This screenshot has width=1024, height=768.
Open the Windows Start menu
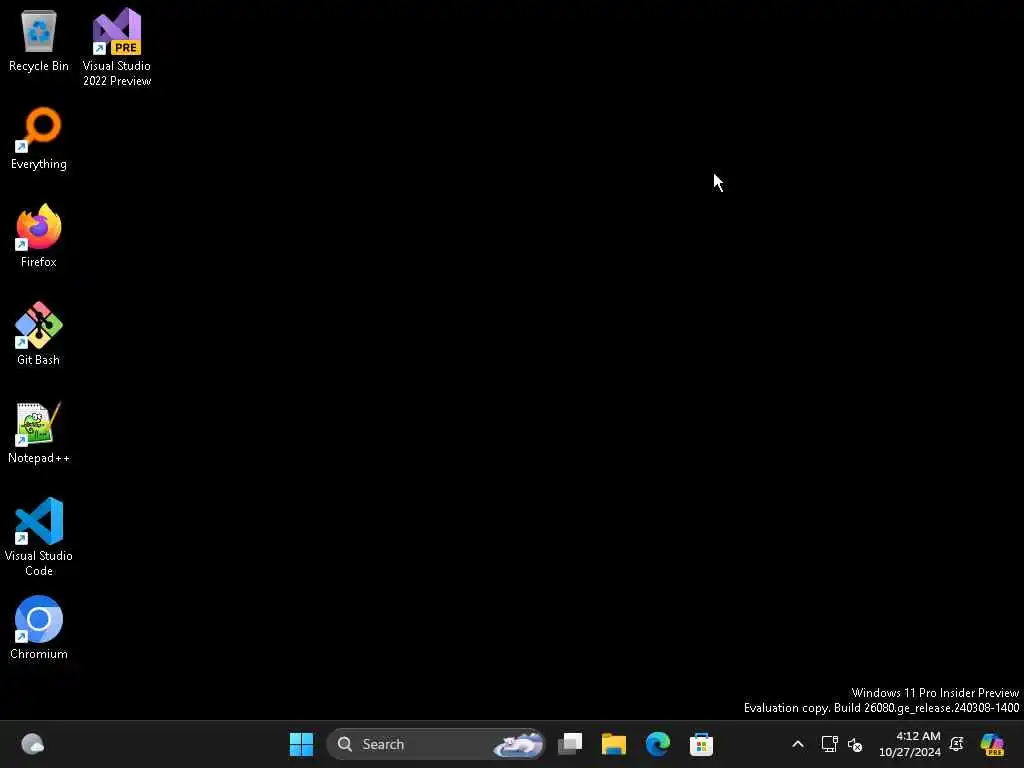tap(301, 744)
